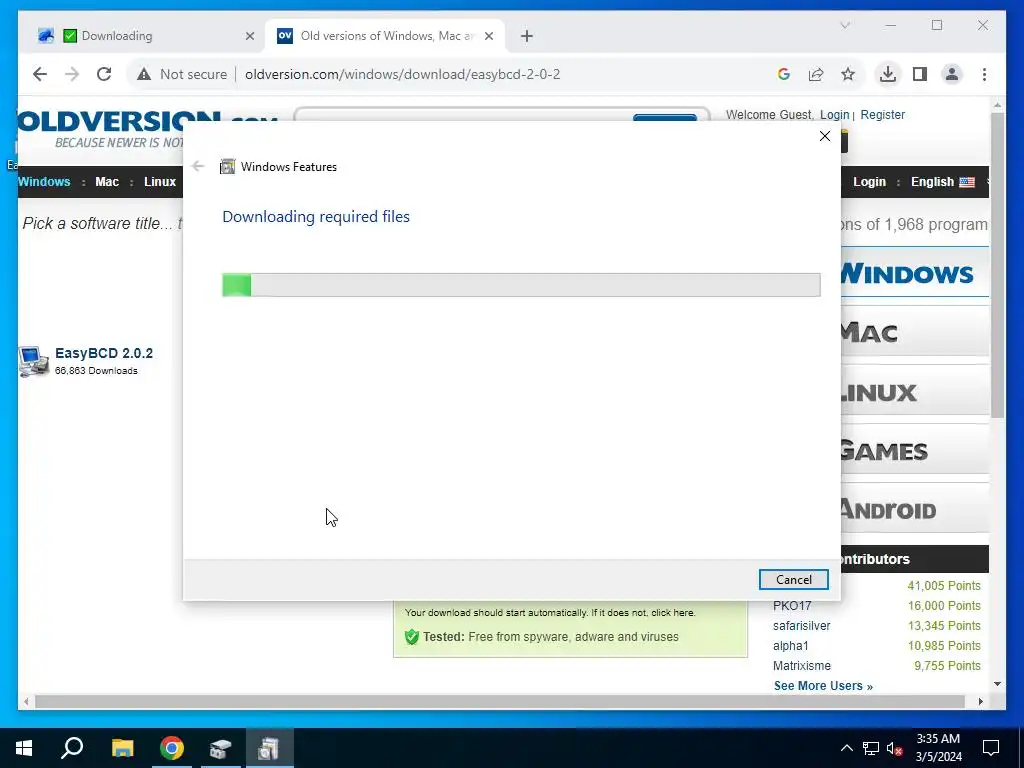The image size is (1024, 768).
Task: Go forward in Chrome
Action: (72, 74)
